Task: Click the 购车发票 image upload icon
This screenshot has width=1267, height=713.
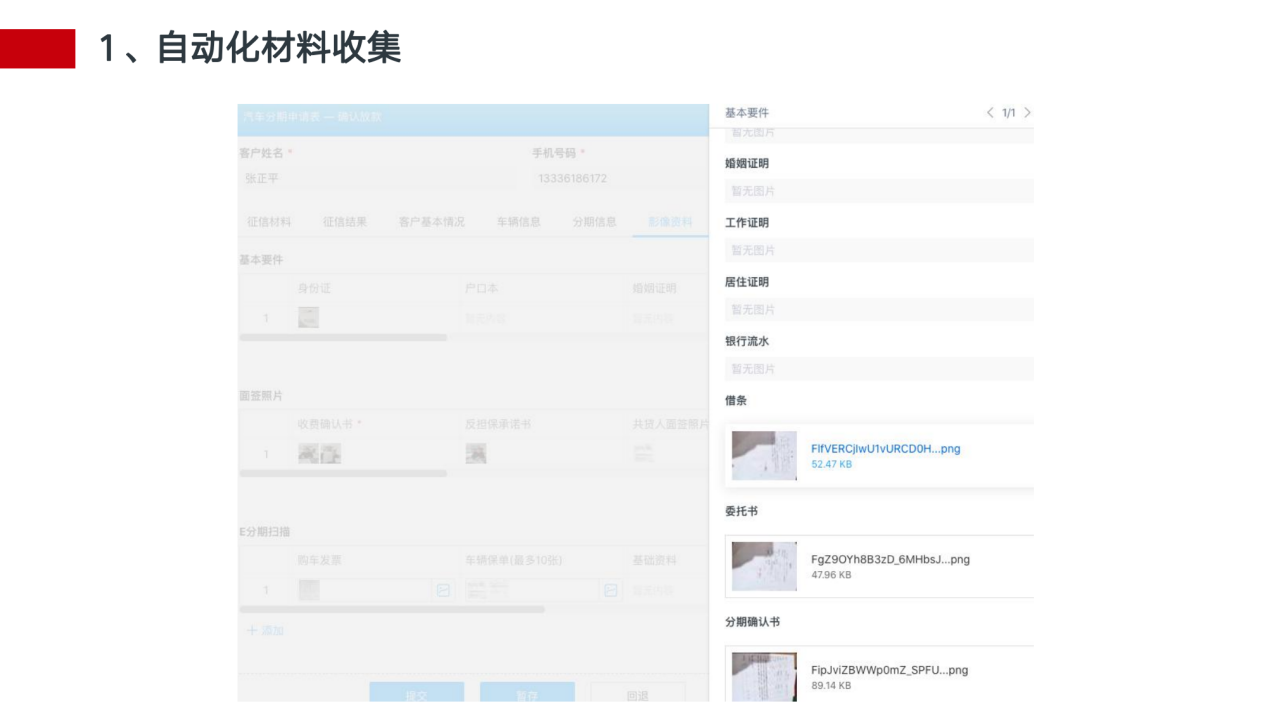Action: [444, 590]
